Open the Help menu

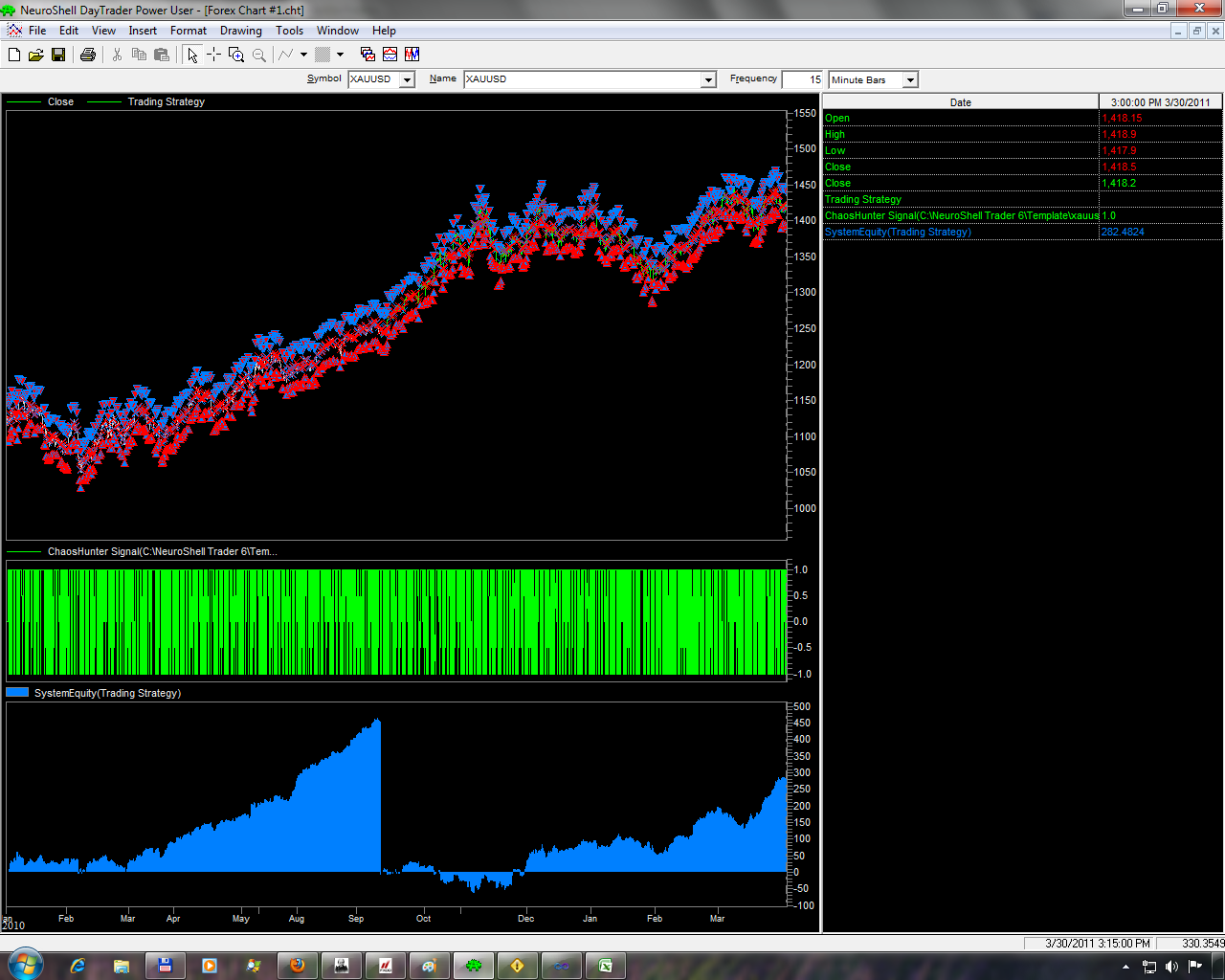(x=384, y=31)
